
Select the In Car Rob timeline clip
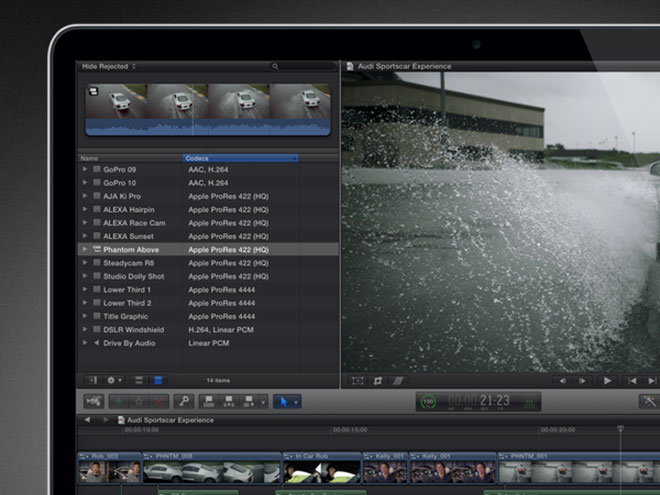[322, 468]
